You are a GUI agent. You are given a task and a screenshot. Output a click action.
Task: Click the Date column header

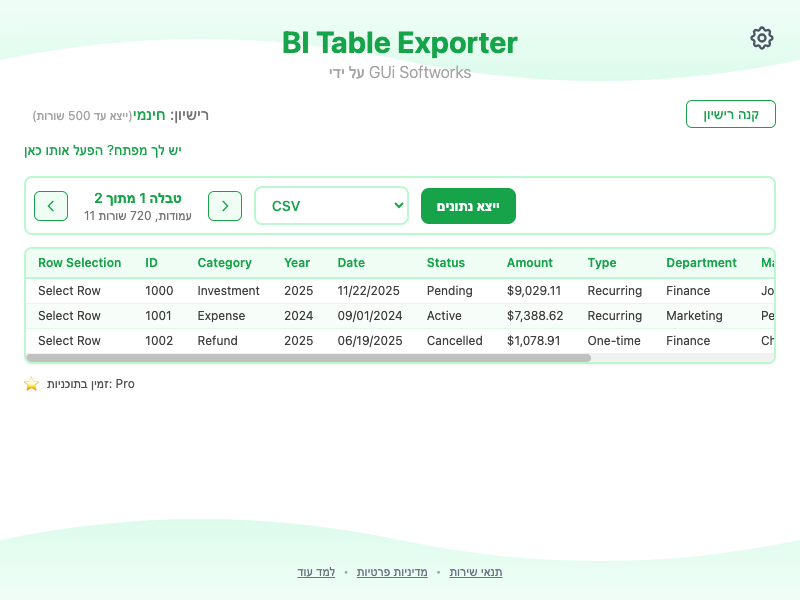351,263
